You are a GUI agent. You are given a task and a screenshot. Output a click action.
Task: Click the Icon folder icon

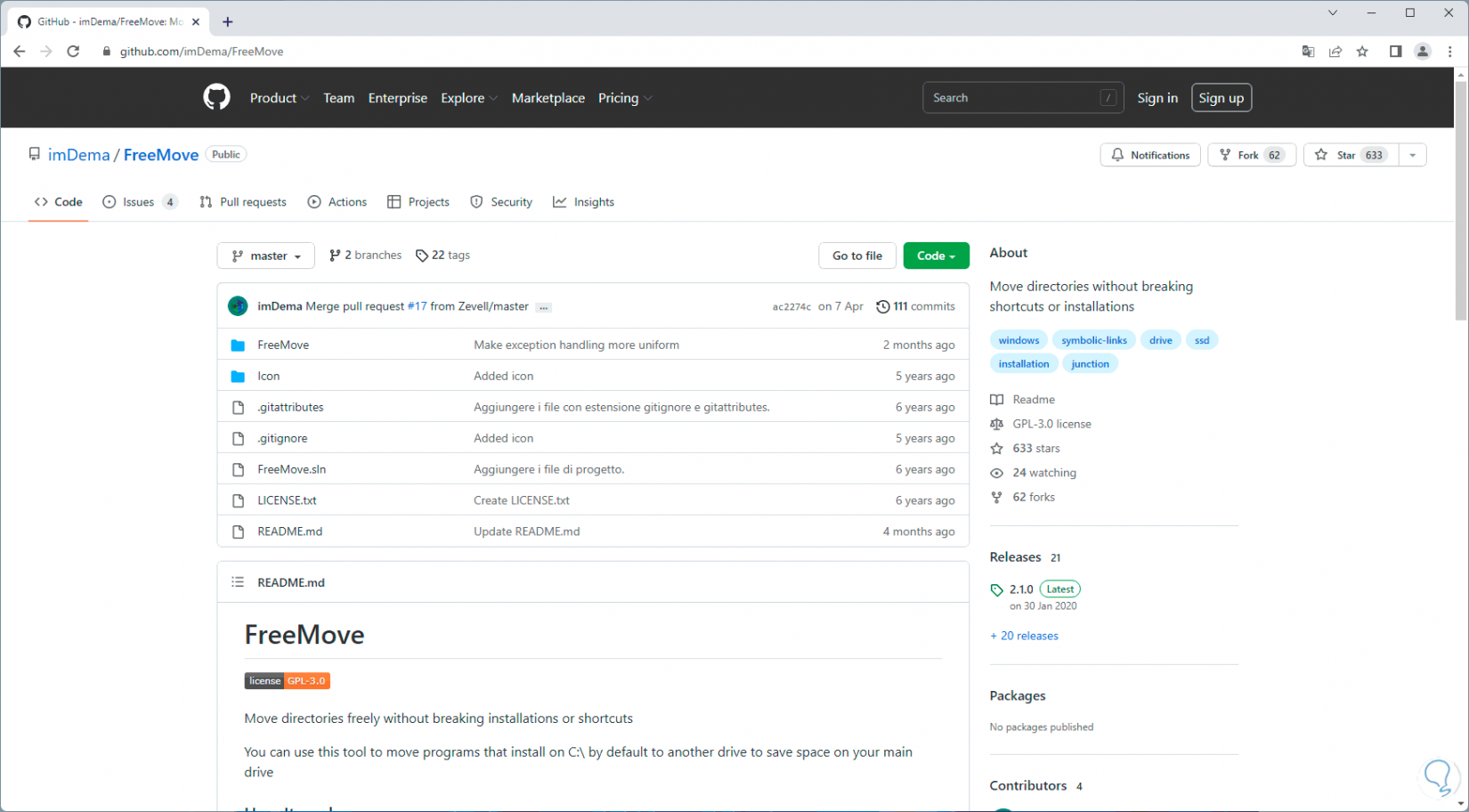click(x=238, y=377)
